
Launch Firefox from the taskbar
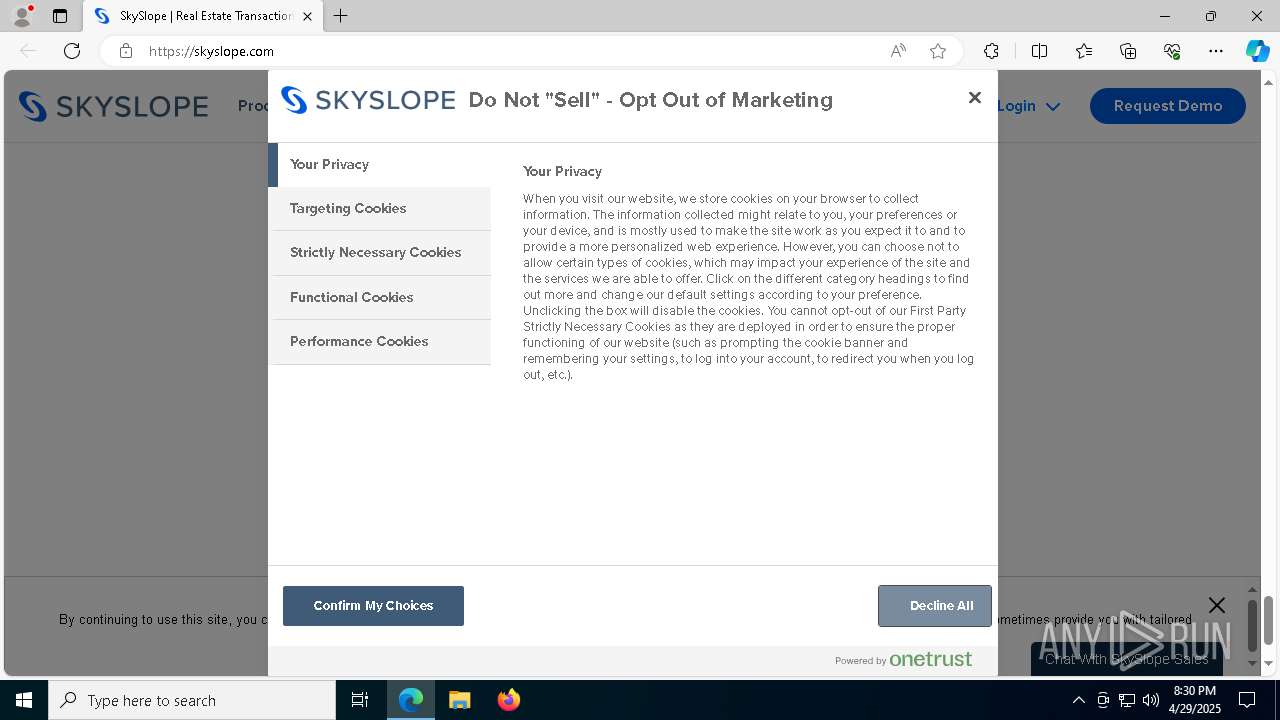[509, 700]
